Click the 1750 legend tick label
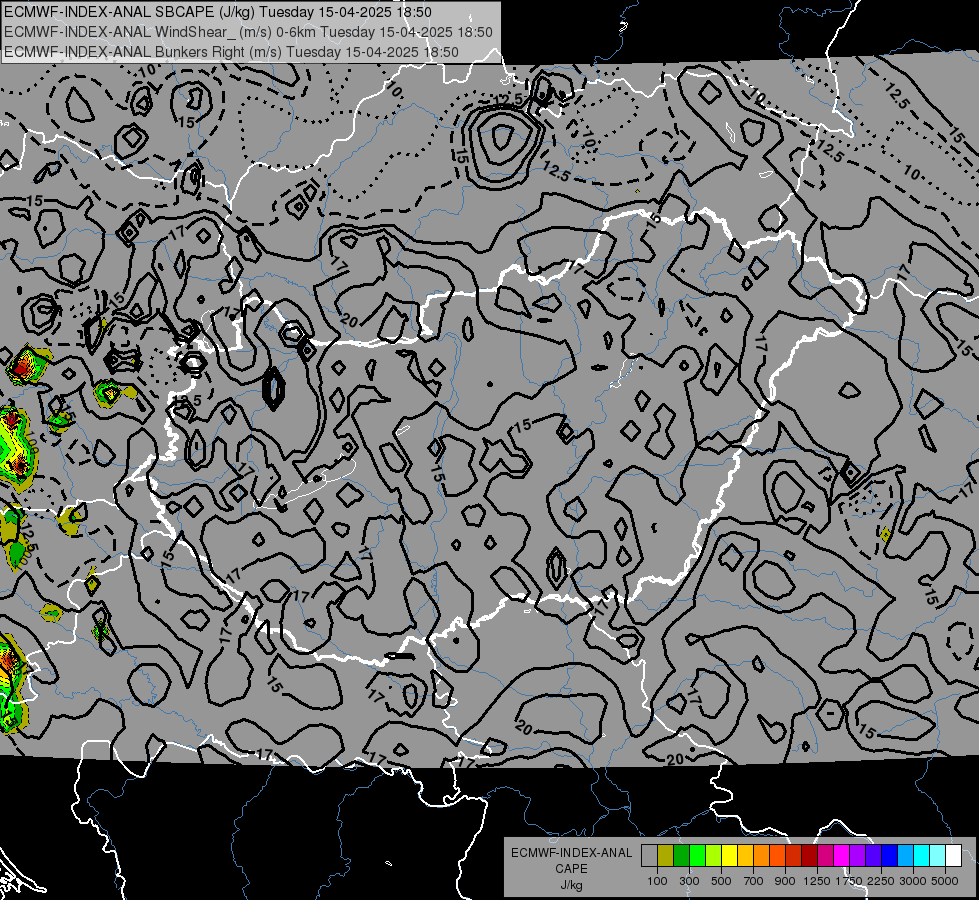The width and height of the screenshot is (979, 900). point(849,881)
